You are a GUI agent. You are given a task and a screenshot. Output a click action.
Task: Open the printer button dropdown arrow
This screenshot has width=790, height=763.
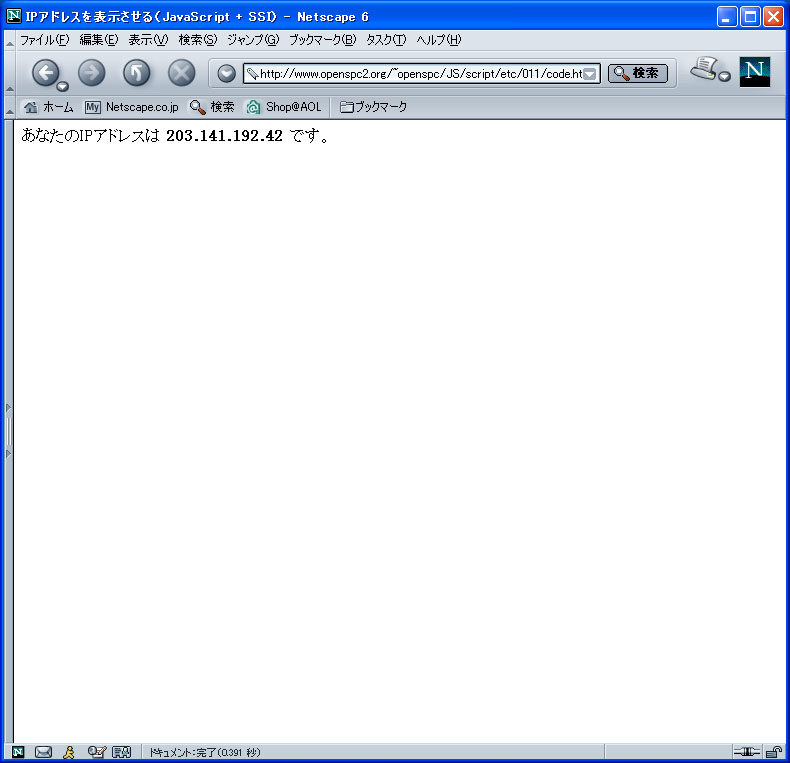725,77
